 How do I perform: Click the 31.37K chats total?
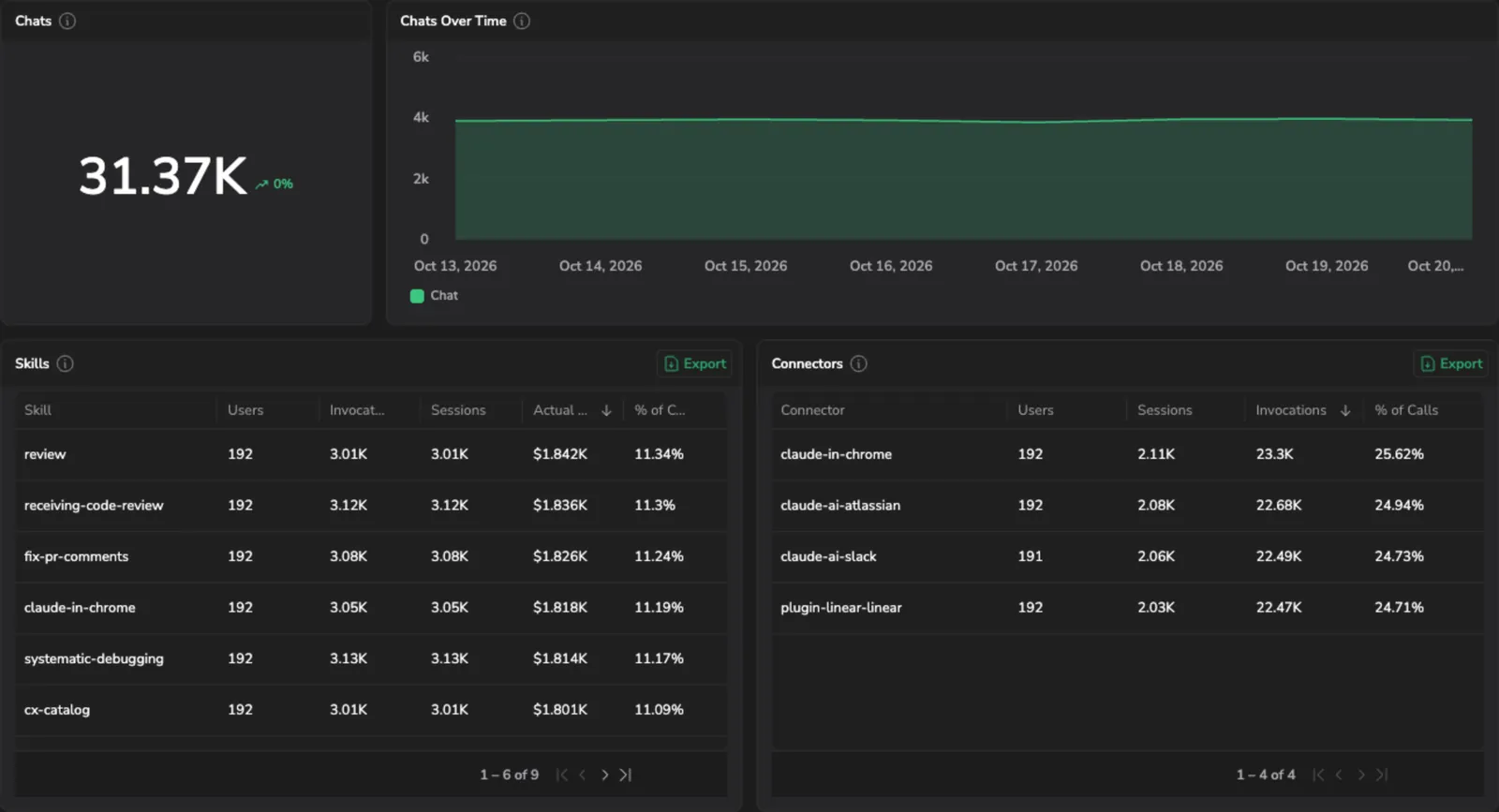pyautogui.click(x=163, y=176)
